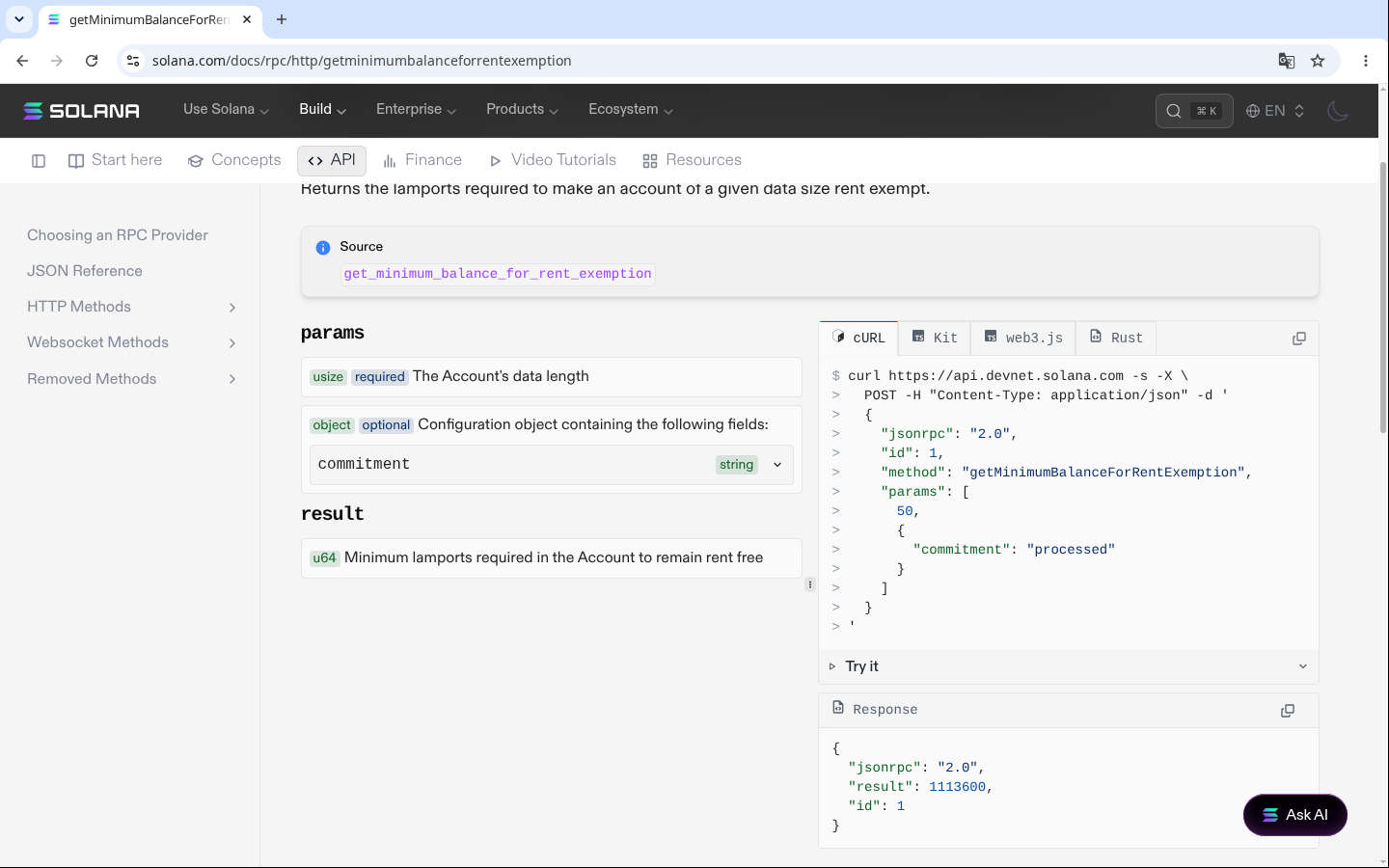Open the Ask AI assistant

(1295, 815)
